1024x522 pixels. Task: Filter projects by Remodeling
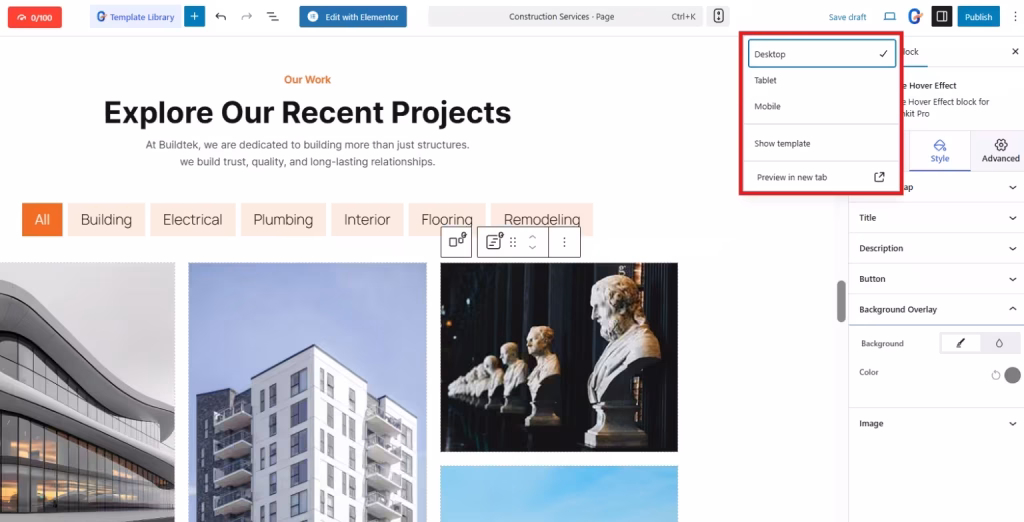coord(542,218)
